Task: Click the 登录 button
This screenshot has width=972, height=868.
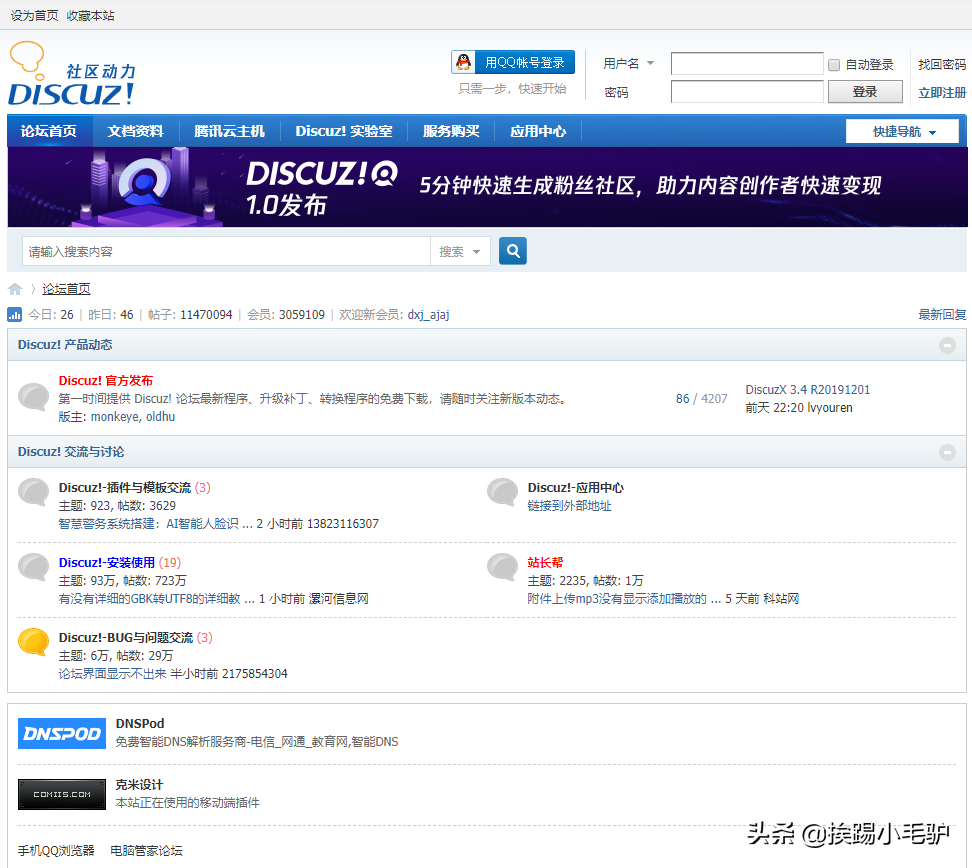Action: tap(865, 92)
